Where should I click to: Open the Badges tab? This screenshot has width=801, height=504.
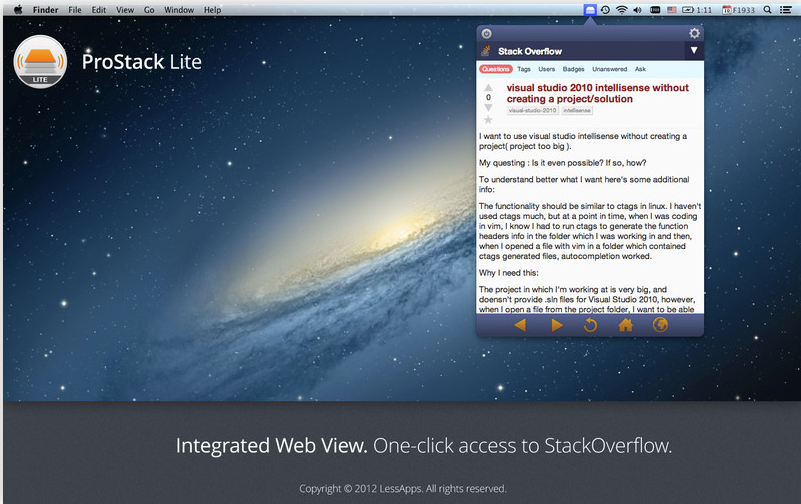point(573,69)
